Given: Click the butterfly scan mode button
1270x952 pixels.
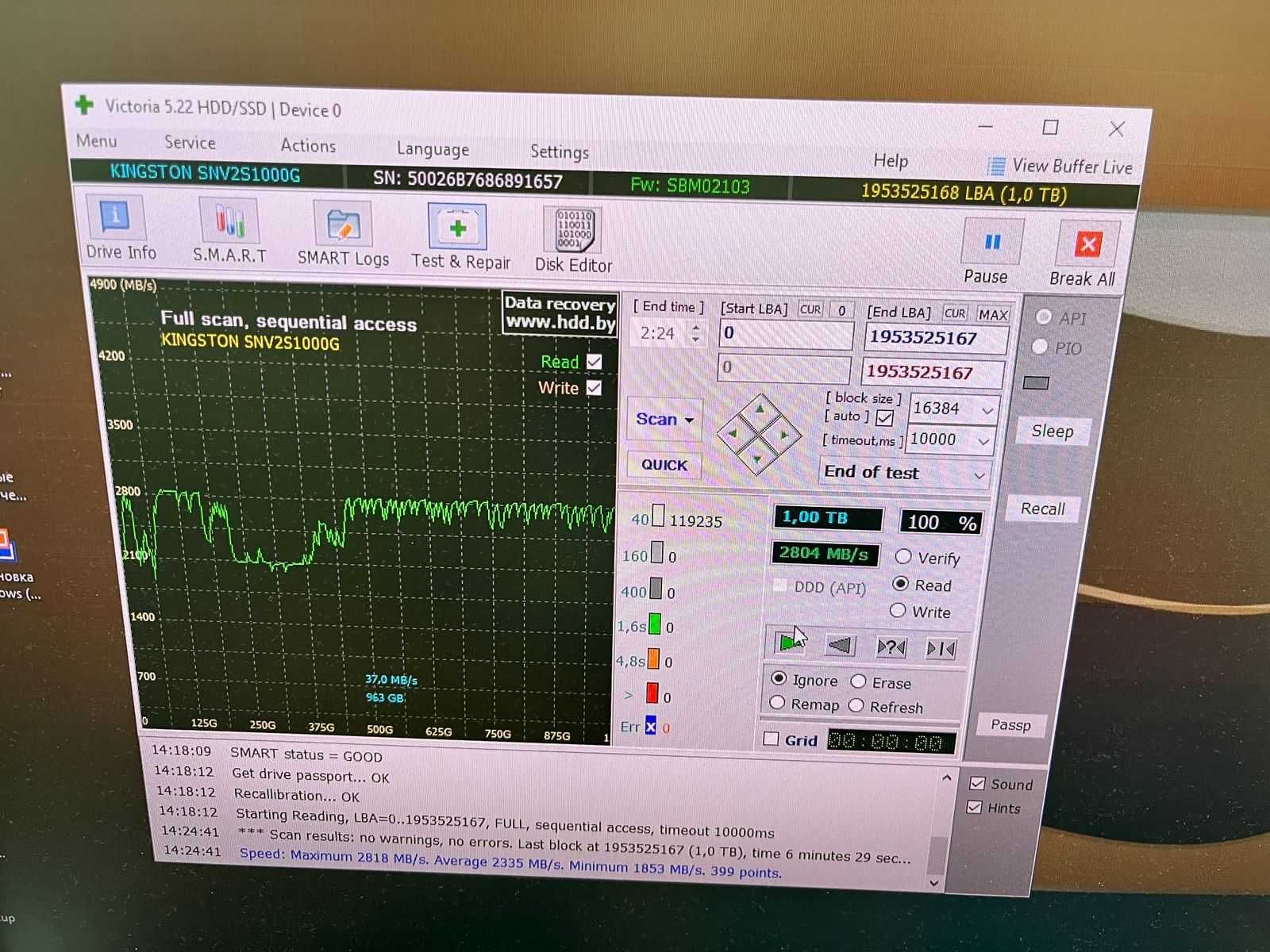Looking at the screenshot, I should coord(941,649).
